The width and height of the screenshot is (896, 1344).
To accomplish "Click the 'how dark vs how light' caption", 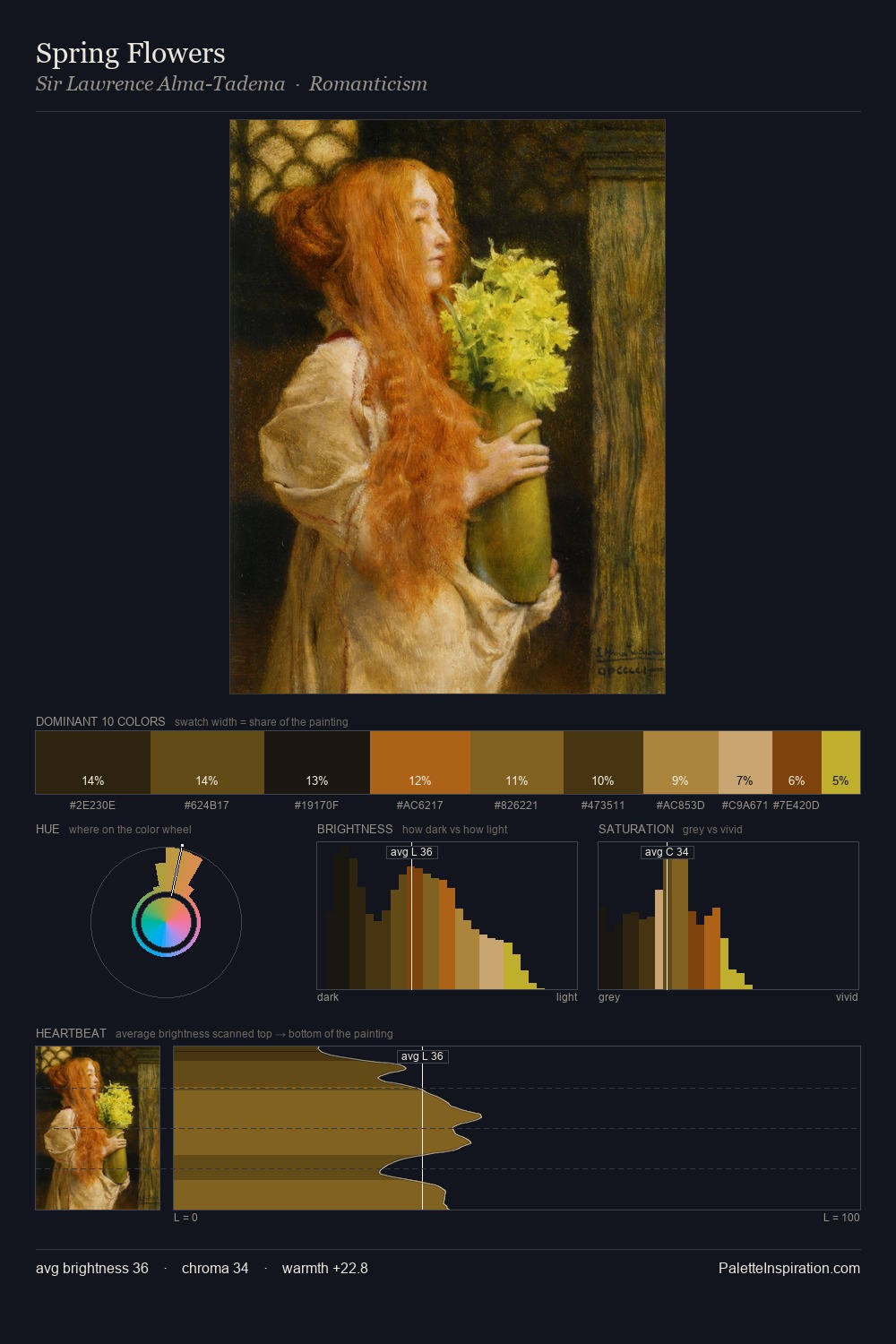I will [455, 830].
